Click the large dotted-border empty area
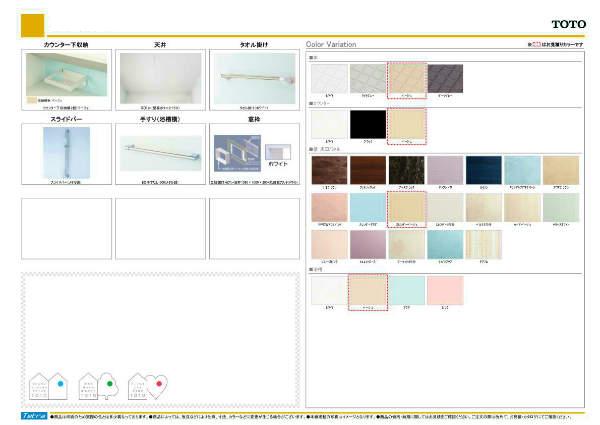 [160, 320]
